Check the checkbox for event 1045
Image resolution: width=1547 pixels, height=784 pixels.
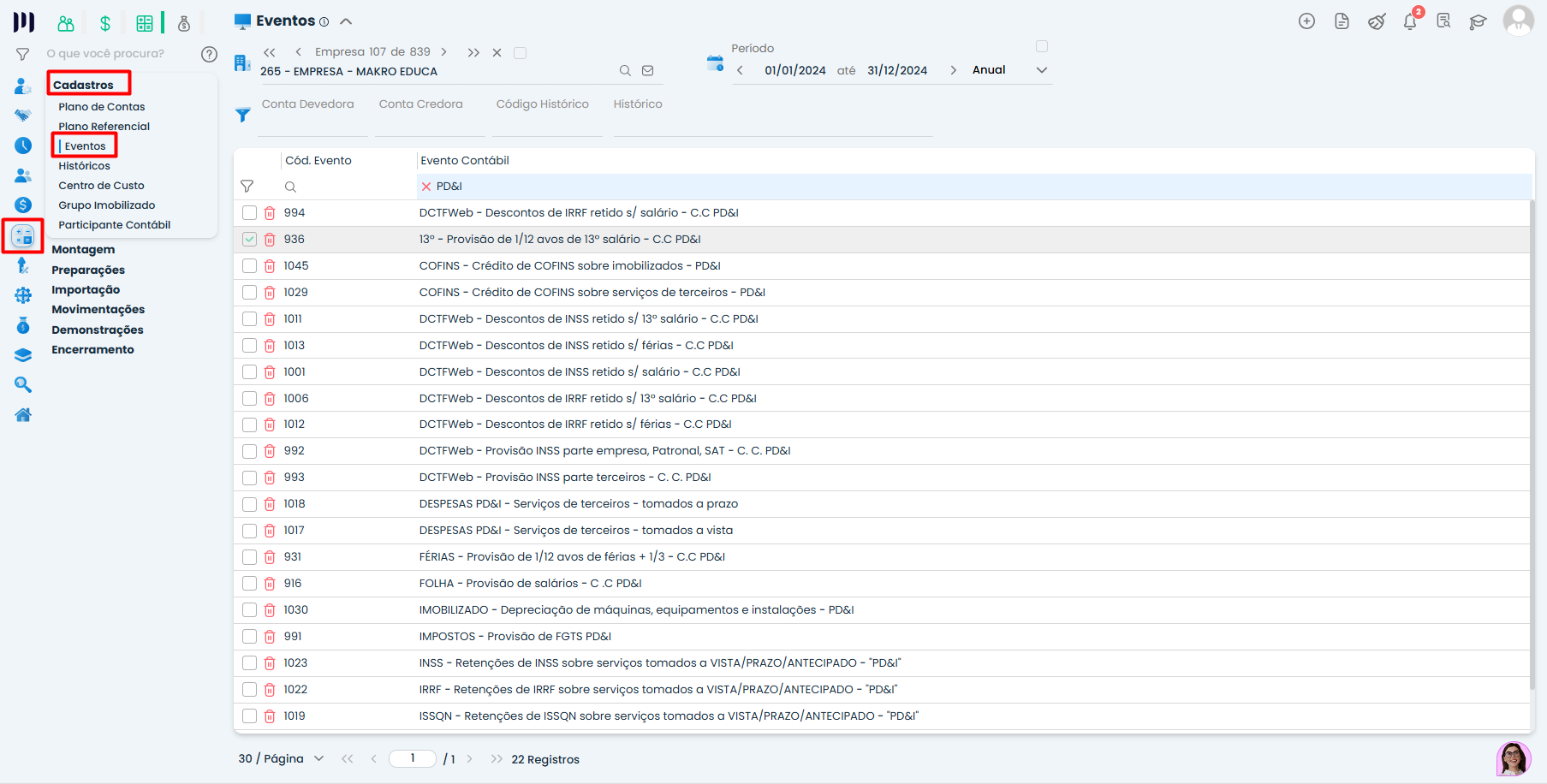249,266
